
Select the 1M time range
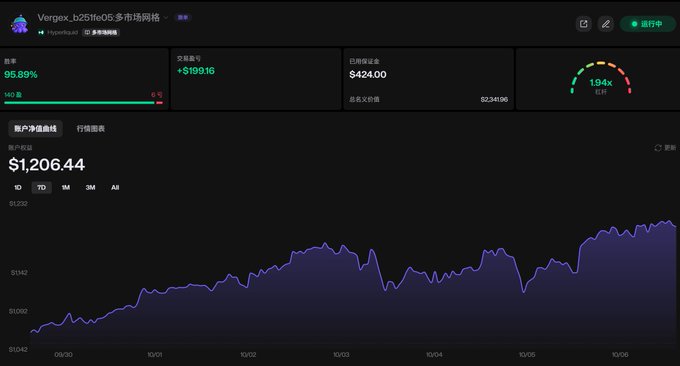(65, 187)
